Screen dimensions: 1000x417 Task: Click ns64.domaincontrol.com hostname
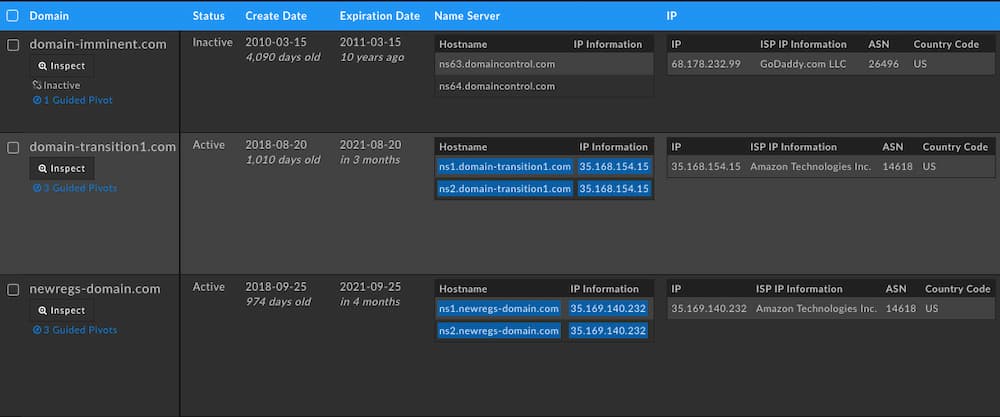click(497, 86)
